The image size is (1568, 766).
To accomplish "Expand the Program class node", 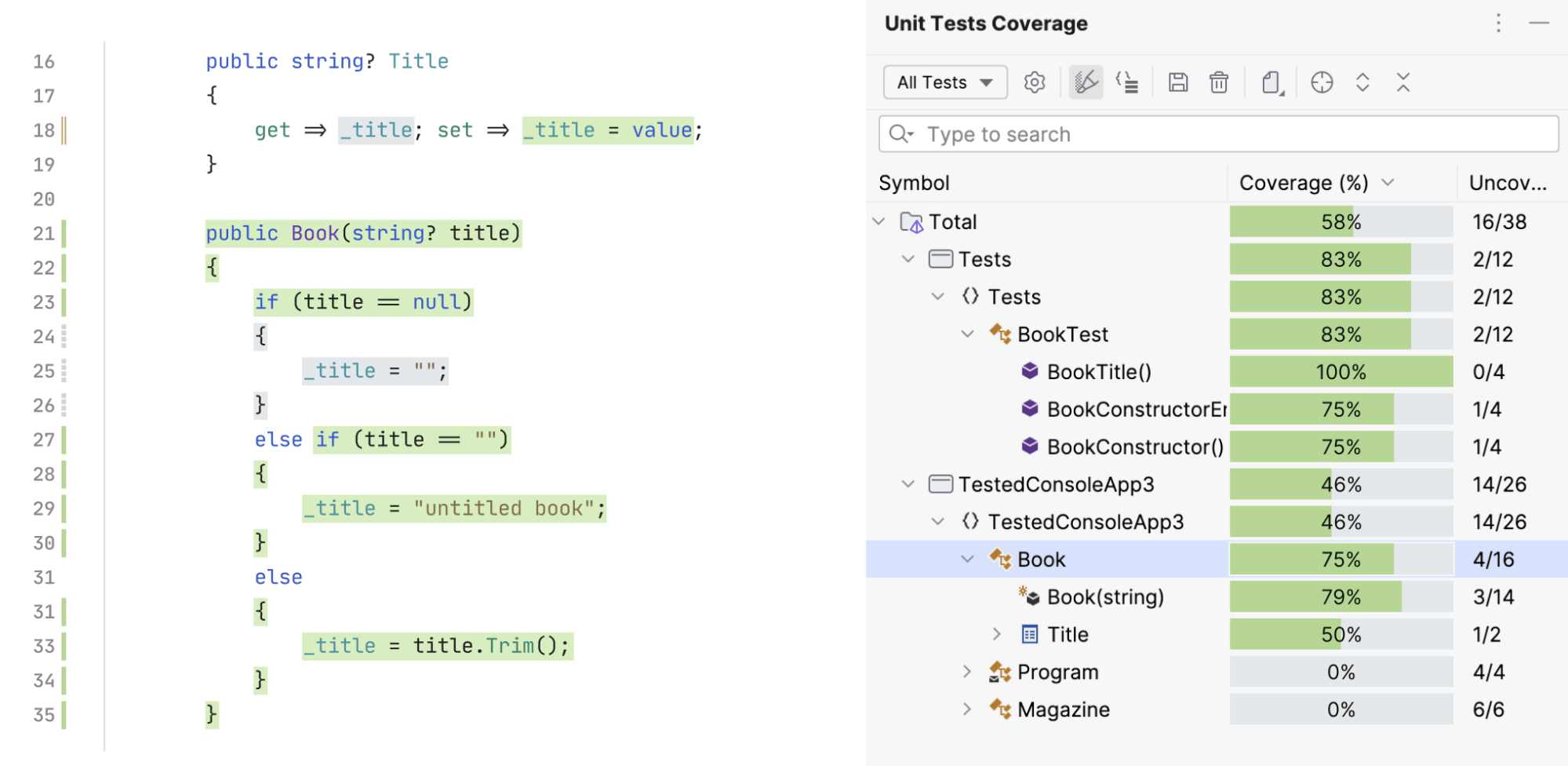I will coord(967,672).
